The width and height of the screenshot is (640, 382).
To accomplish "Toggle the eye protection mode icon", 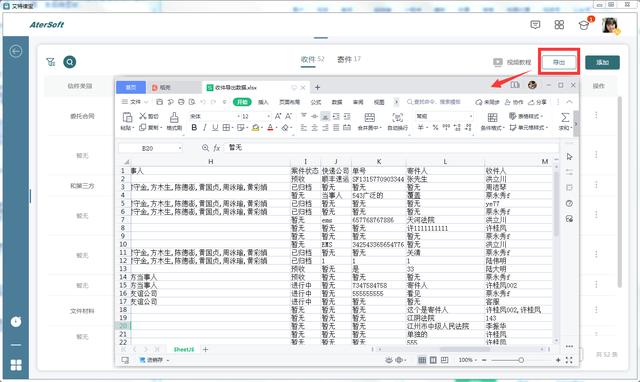I will 389,360.
